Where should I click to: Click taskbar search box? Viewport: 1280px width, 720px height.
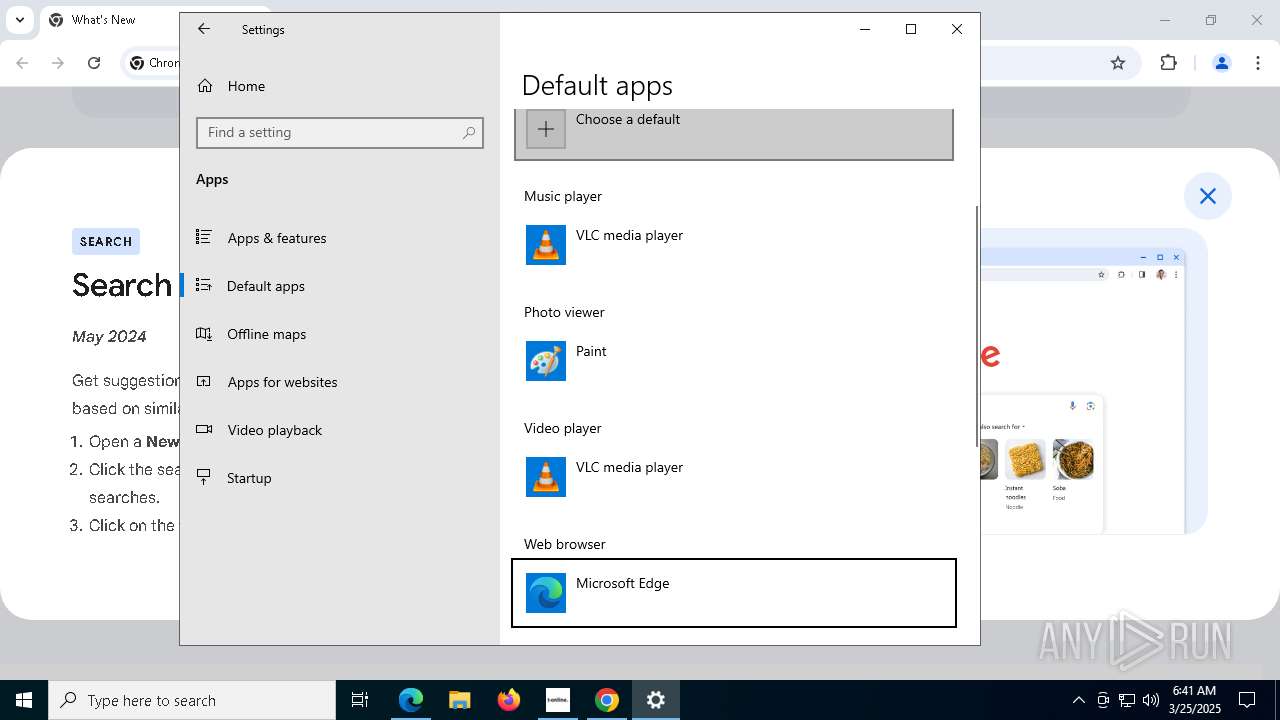pos(192,700)
